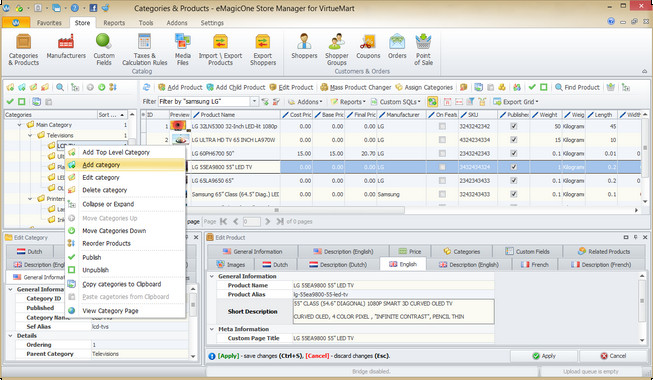Image resolution: width=653 pixels, height=380 pixels.
Task: Click green publish checkmark in category toolbar
Action: pos(10,101)
